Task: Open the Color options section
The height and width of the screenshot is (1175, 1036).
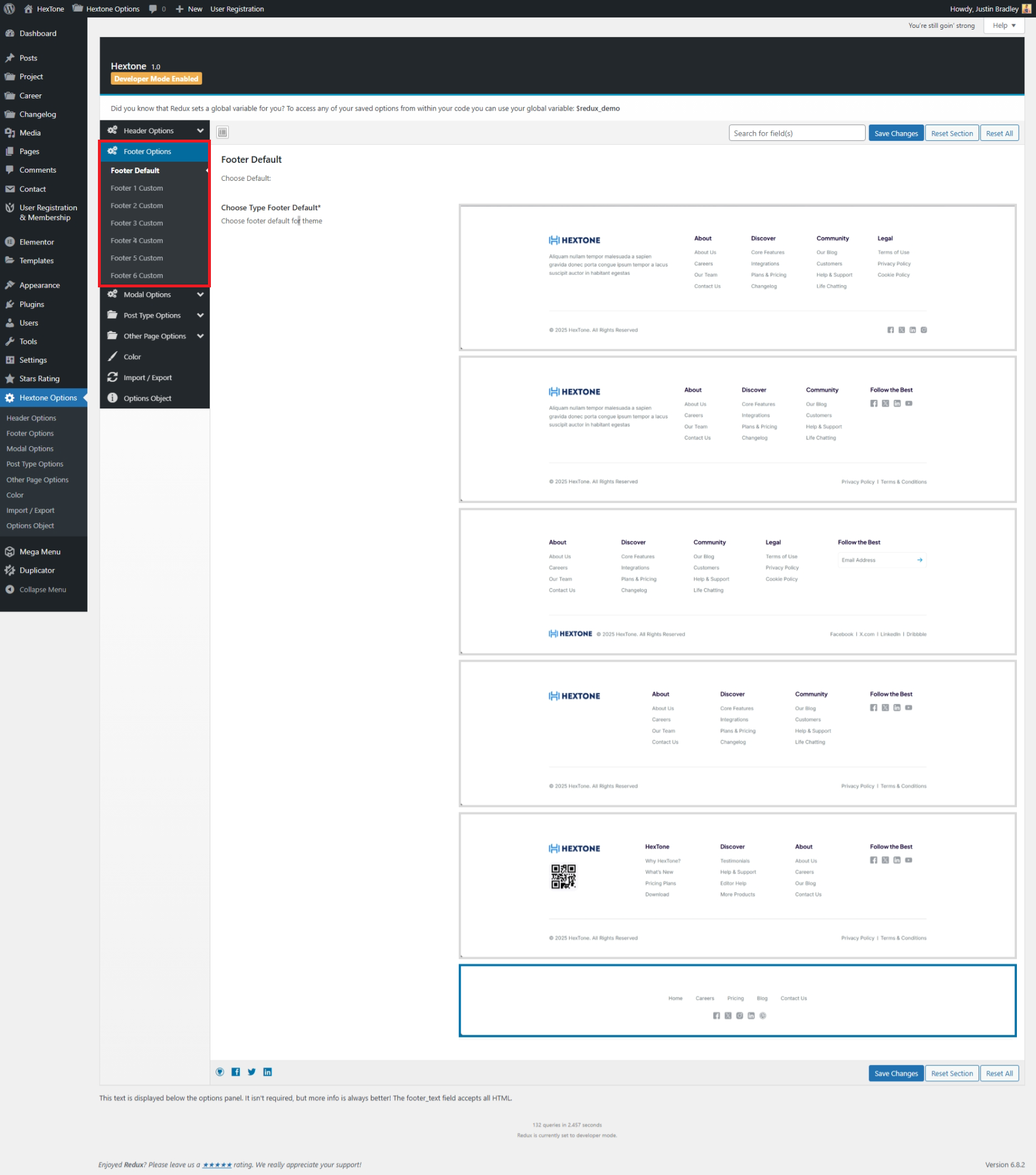Action: (132, 357)
